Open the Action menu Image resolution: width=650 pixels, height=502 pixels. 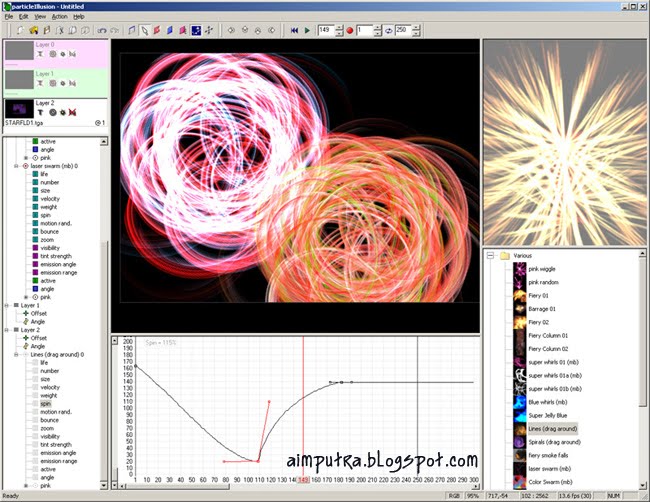[x=60, y=17]
